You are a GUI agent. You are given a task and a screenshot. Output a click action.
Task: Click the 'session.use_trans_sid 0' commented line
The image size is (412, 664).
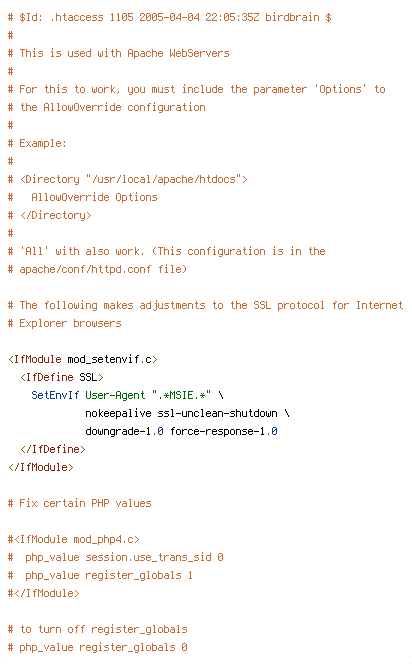coord(115,557)
